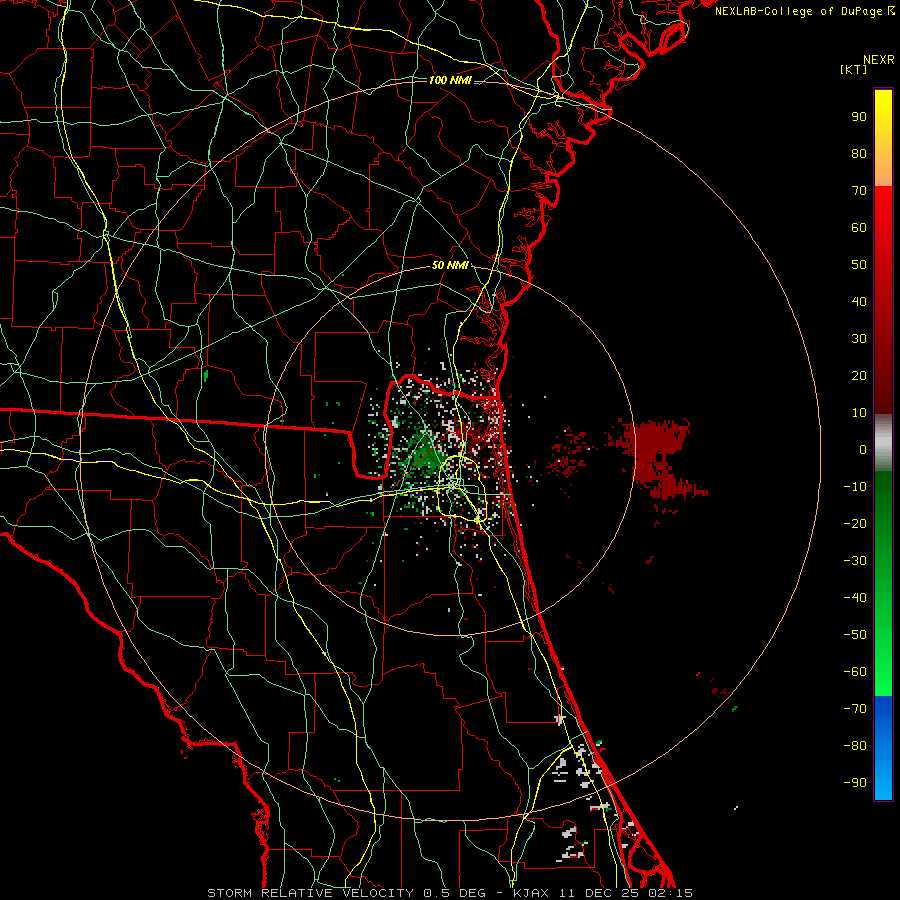This screenshot has width=900, height=900.
Task: Click the -80 value on the velocity scale
Action: pos(855,746)
